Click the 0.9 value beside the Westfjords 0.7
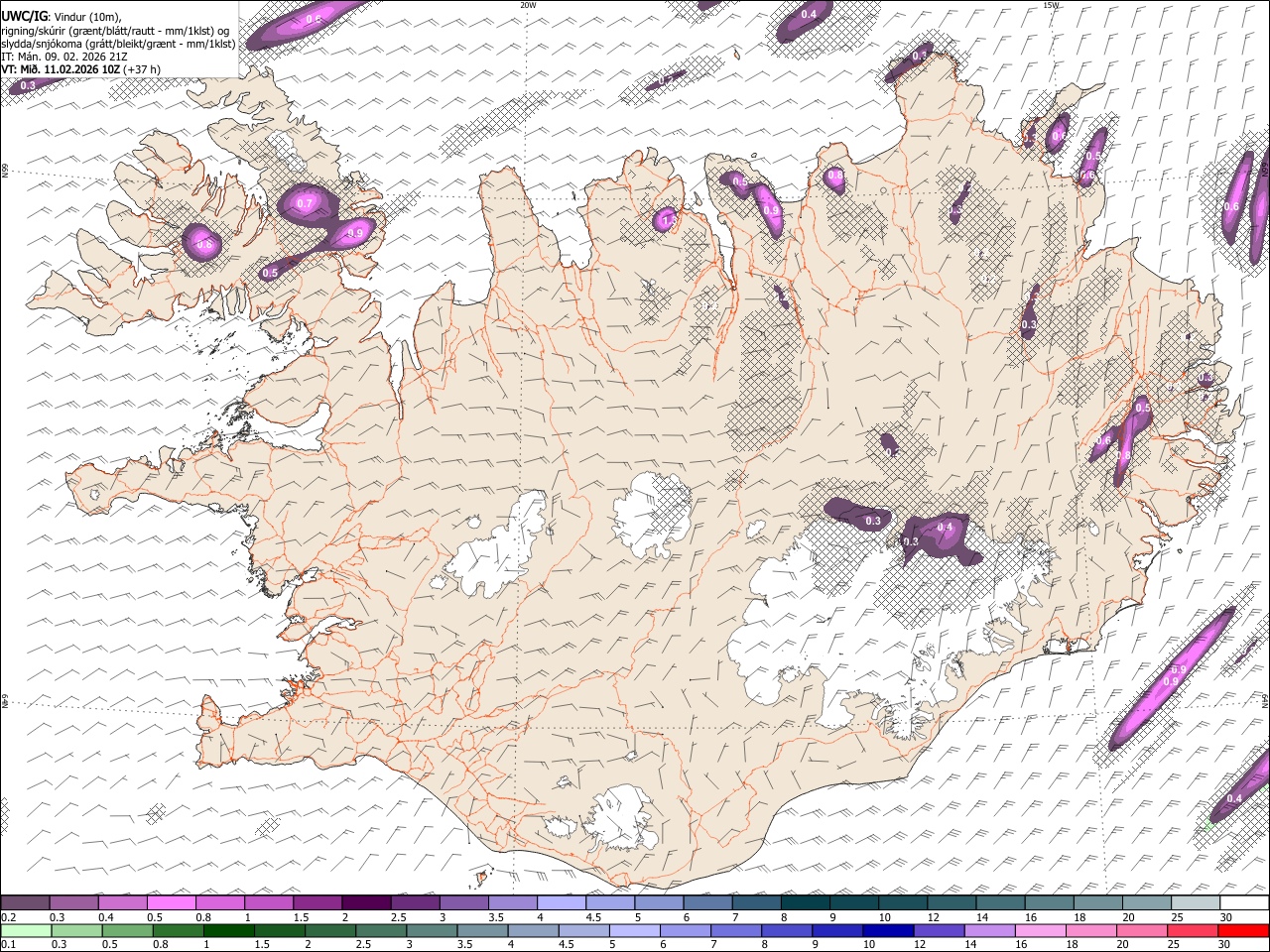 pyautogui.click(x=356, y=233)
